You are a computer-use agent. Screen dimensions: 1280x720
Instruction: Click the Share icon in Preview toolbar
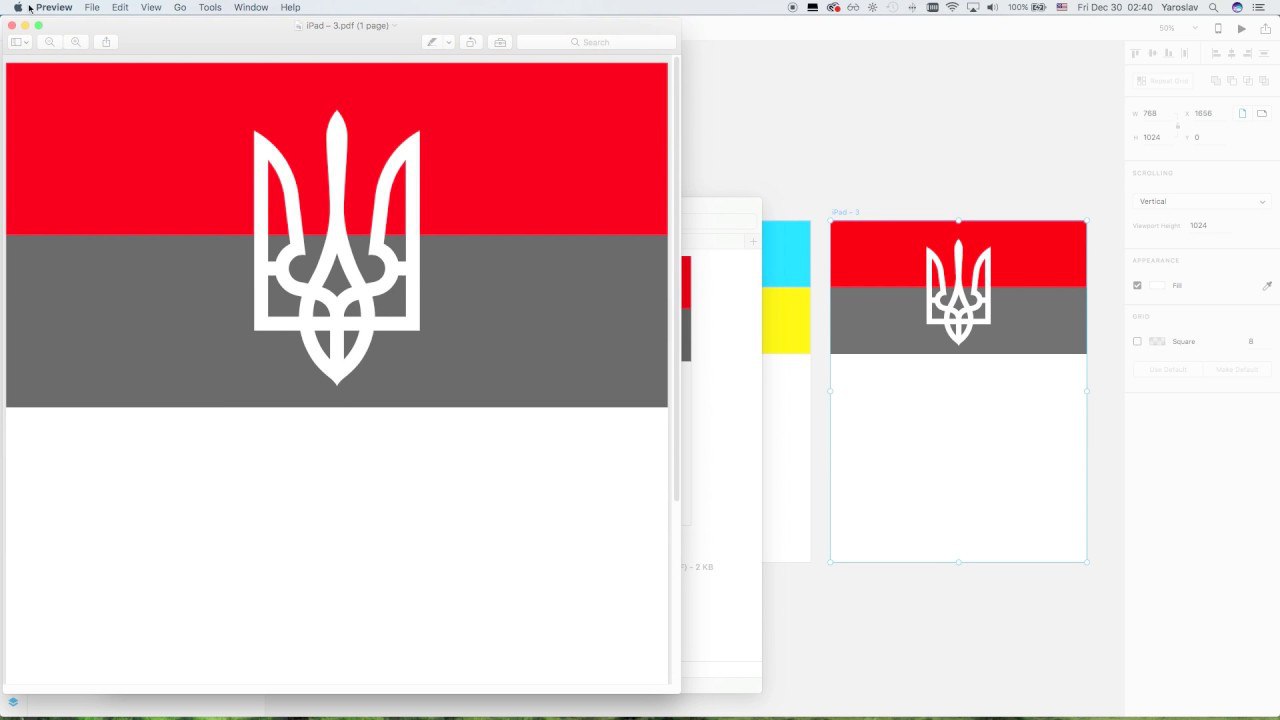click(x=106, y=42)
